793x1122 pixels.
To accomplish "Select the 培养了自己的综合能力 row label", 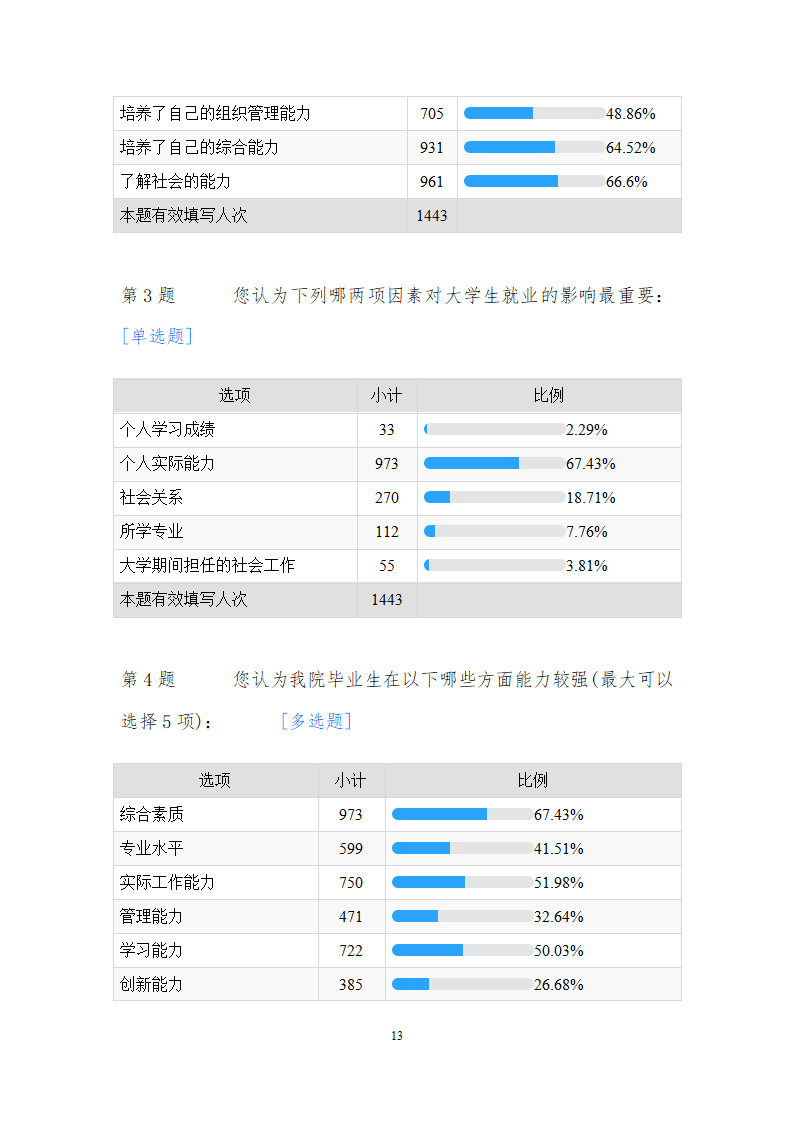I will (x=199, y=147).
